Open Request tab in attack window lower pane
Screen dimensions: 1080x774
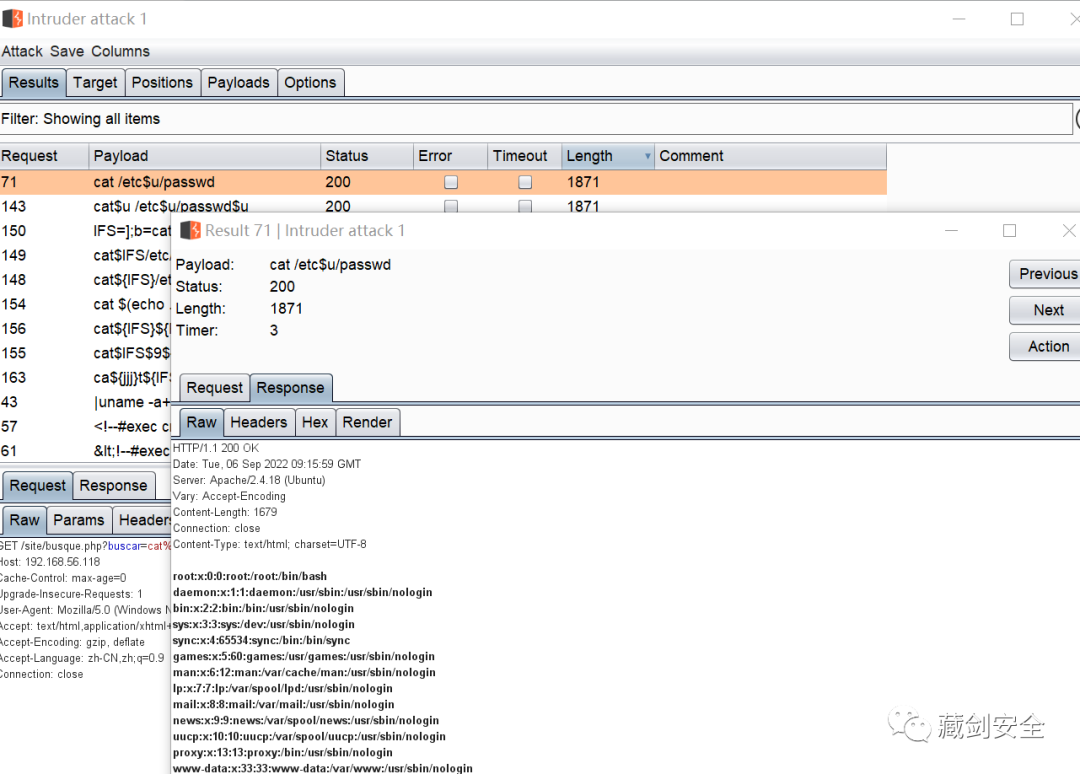click(x=38, y=485)
